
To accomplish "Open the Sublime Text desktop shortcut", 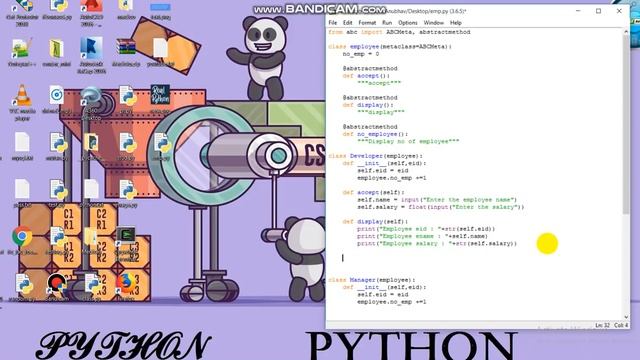I will click(x=126, y=236).
